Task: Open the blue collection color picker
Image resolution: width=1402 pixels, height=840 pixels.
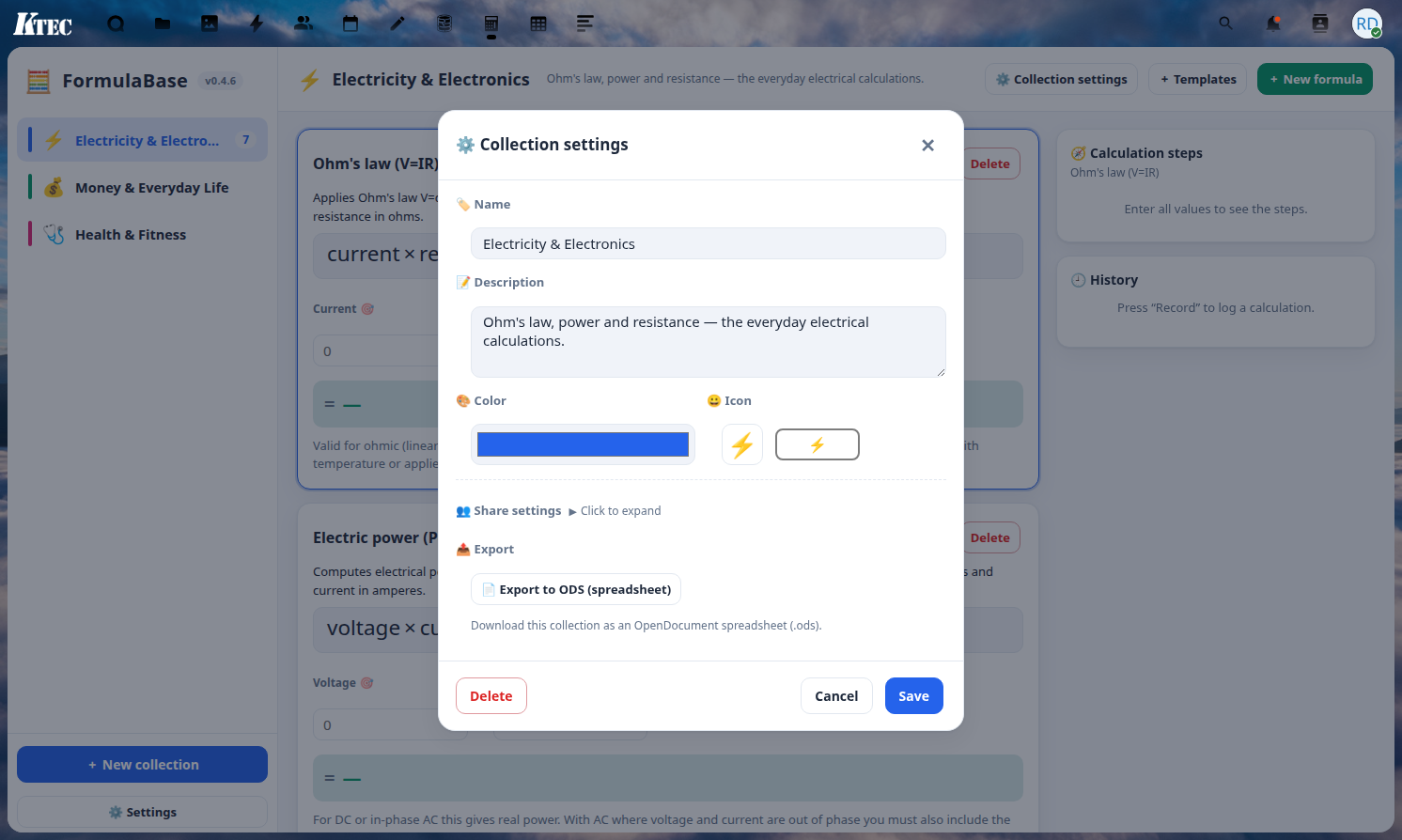Action: tap(583, 444)
